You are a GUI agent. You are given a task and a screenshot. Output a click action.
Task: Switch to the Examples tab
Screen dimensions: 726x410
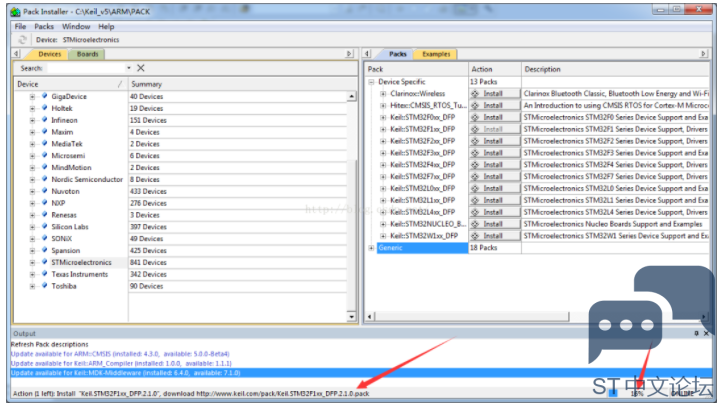[436, 54]
